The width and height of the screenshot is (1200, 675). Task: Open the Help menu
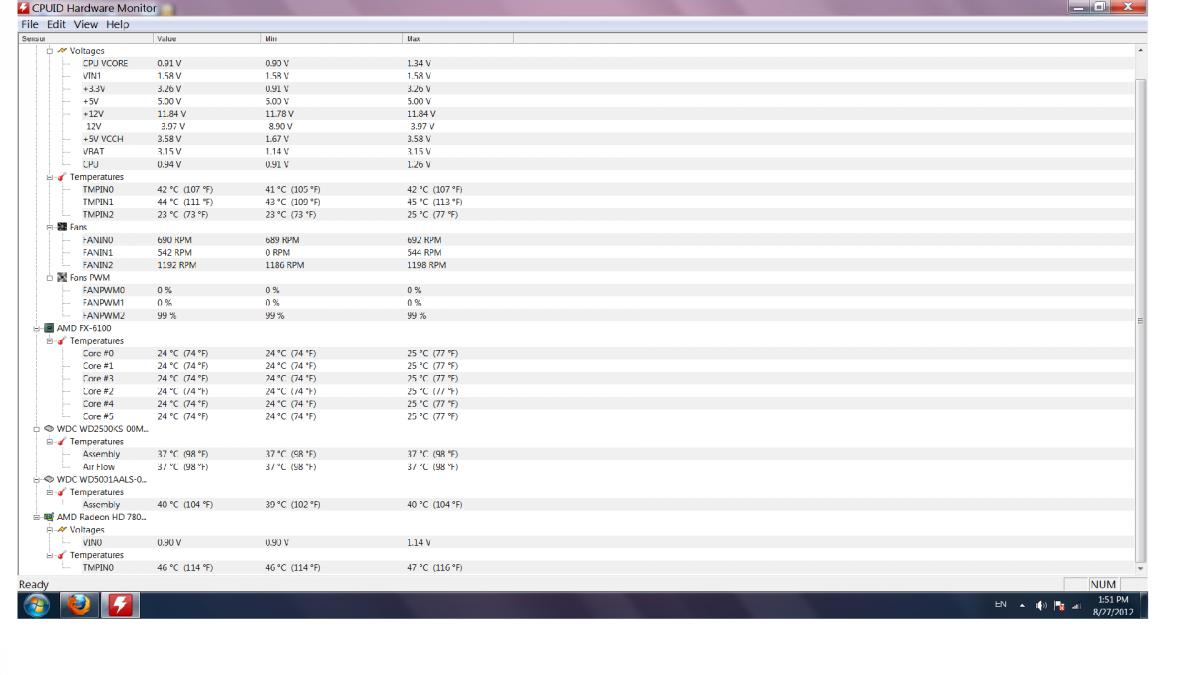[118, 24]
